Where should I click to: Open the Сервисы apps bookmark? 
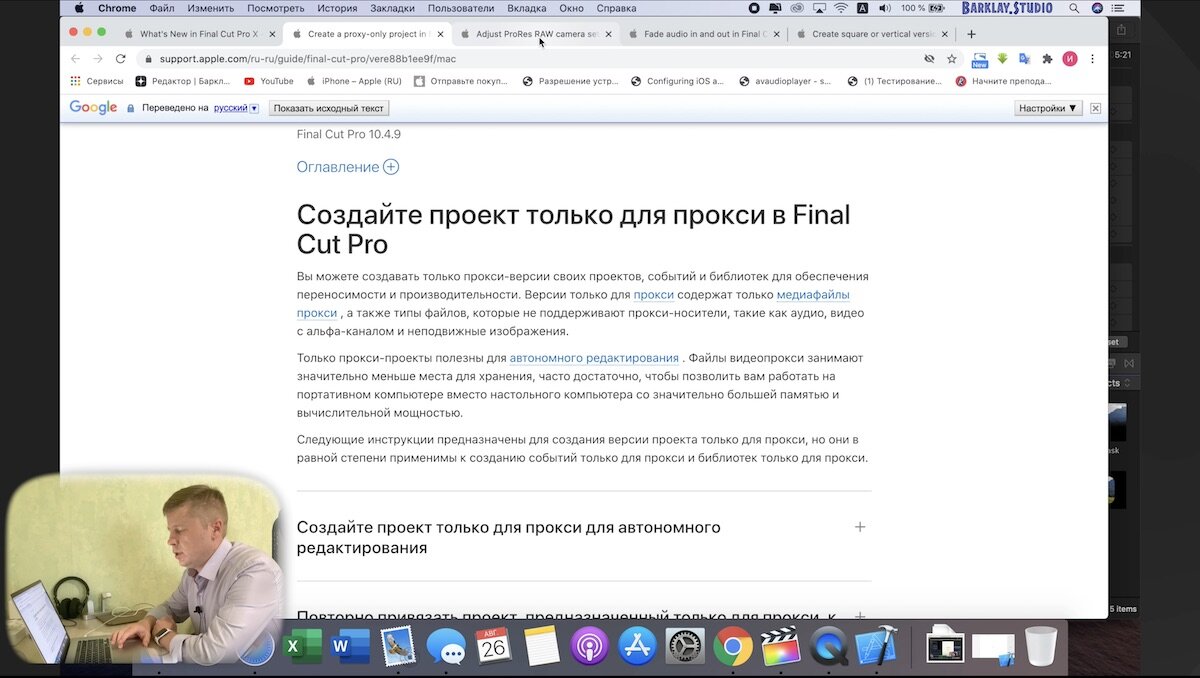[97, 81]
